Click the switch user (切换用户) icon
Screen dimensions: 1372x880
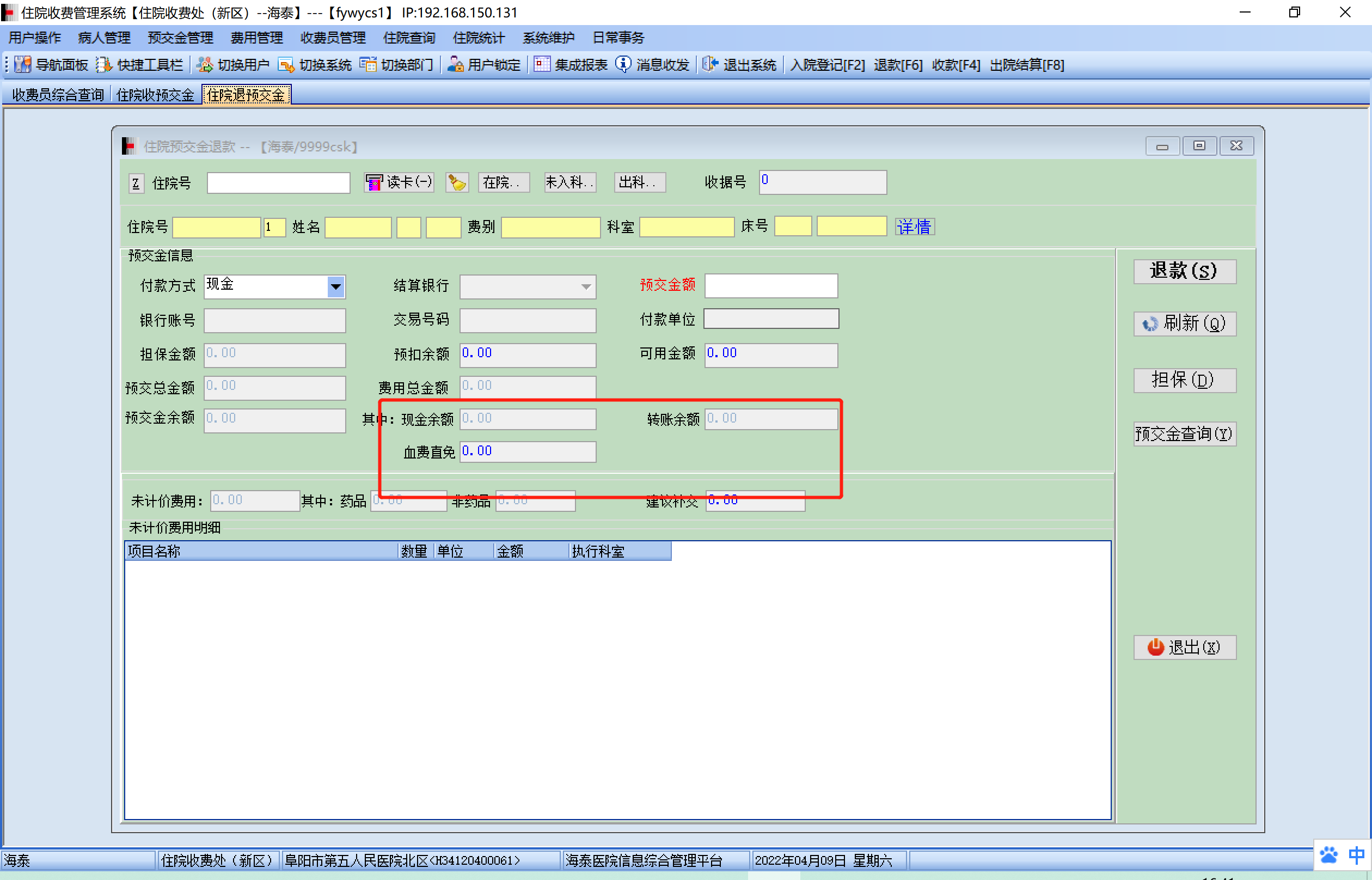pyautogui.click(x=205, y=65)
